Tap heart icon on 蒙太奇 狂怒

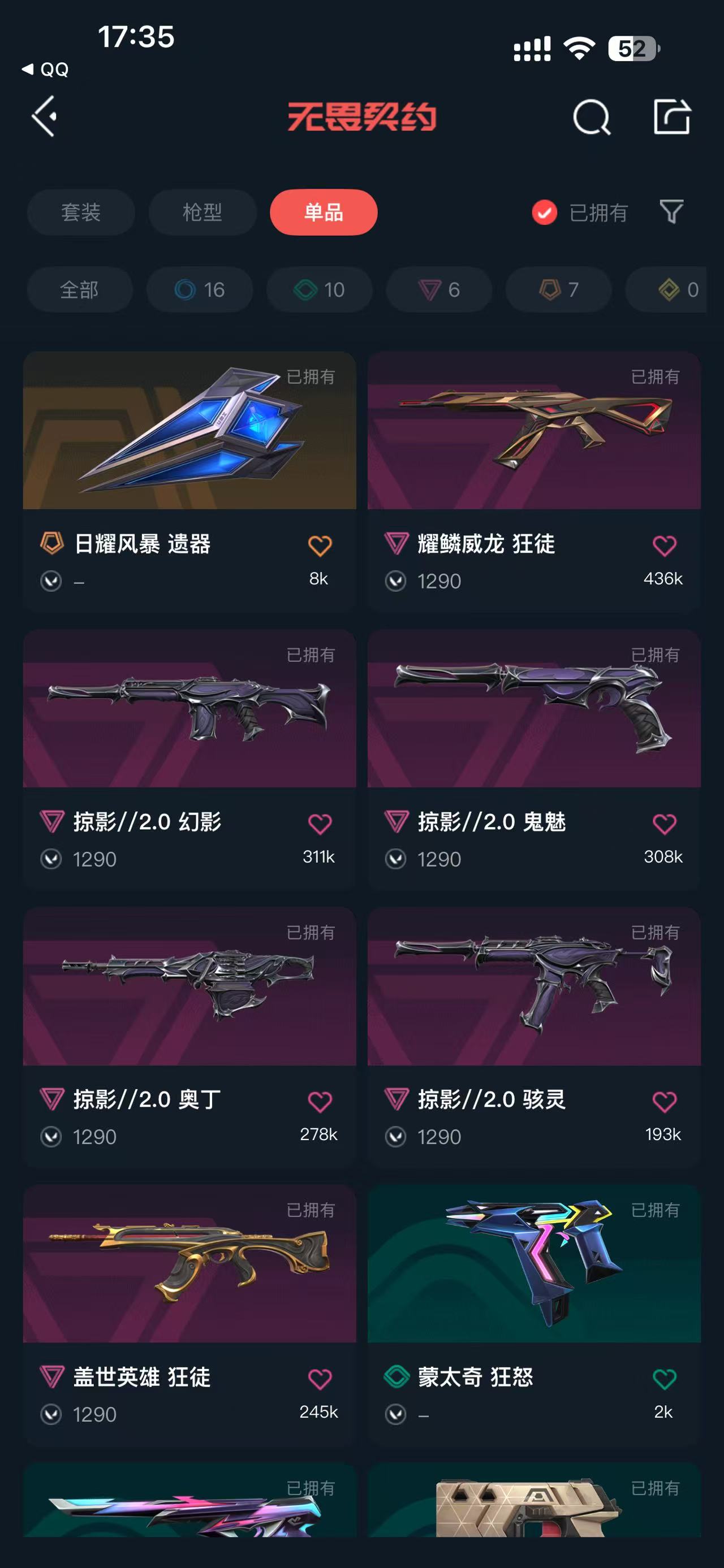click(664, 1379)
